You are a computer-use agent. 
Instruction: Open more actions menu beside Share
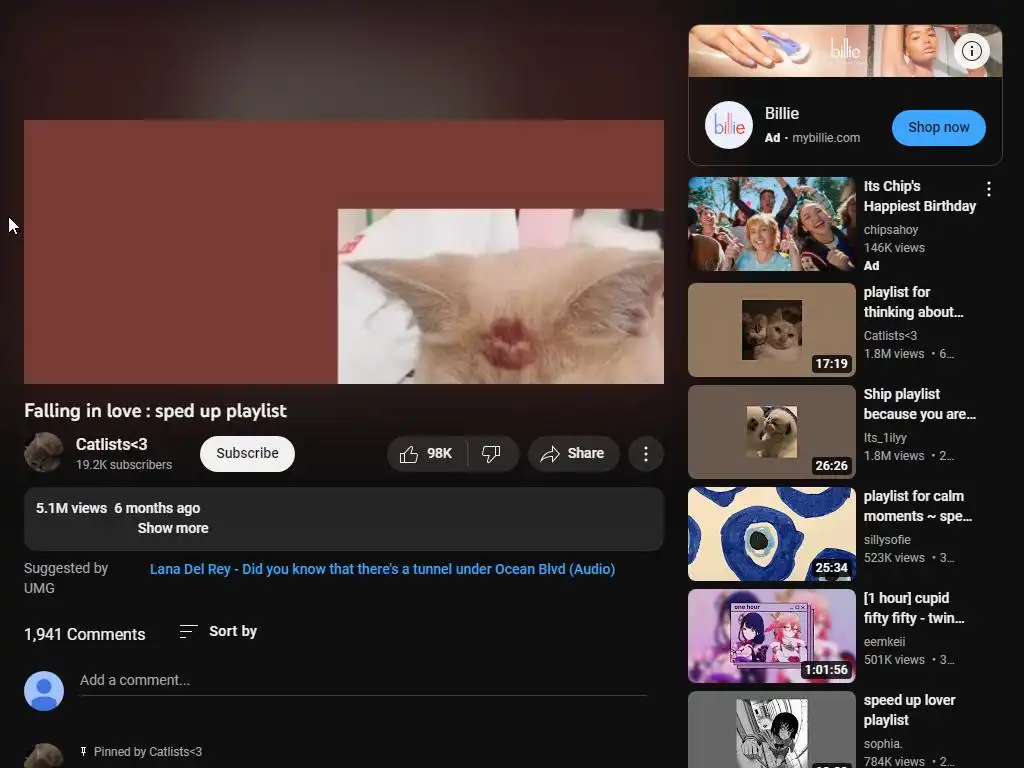tap(646, 454)
